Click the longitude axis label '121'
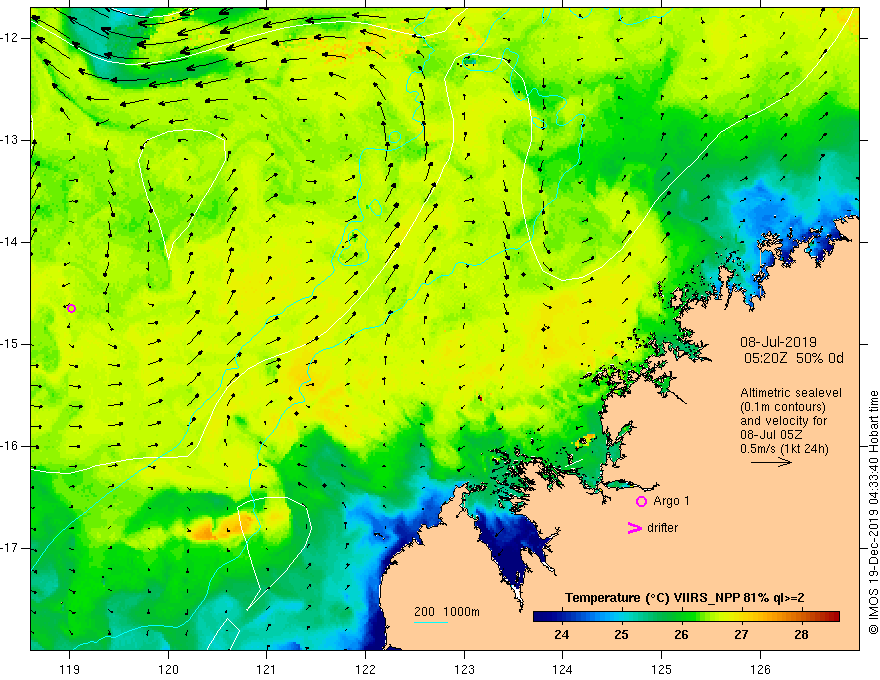 pos(267,669)
